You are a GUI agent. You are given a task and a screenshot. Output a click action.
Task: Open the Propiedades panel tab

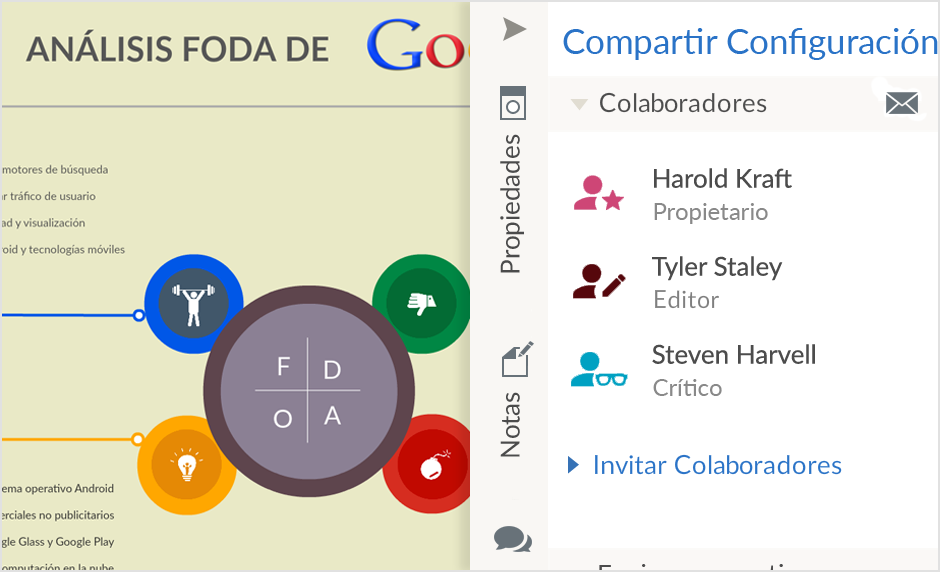click(x=511, y=204)
